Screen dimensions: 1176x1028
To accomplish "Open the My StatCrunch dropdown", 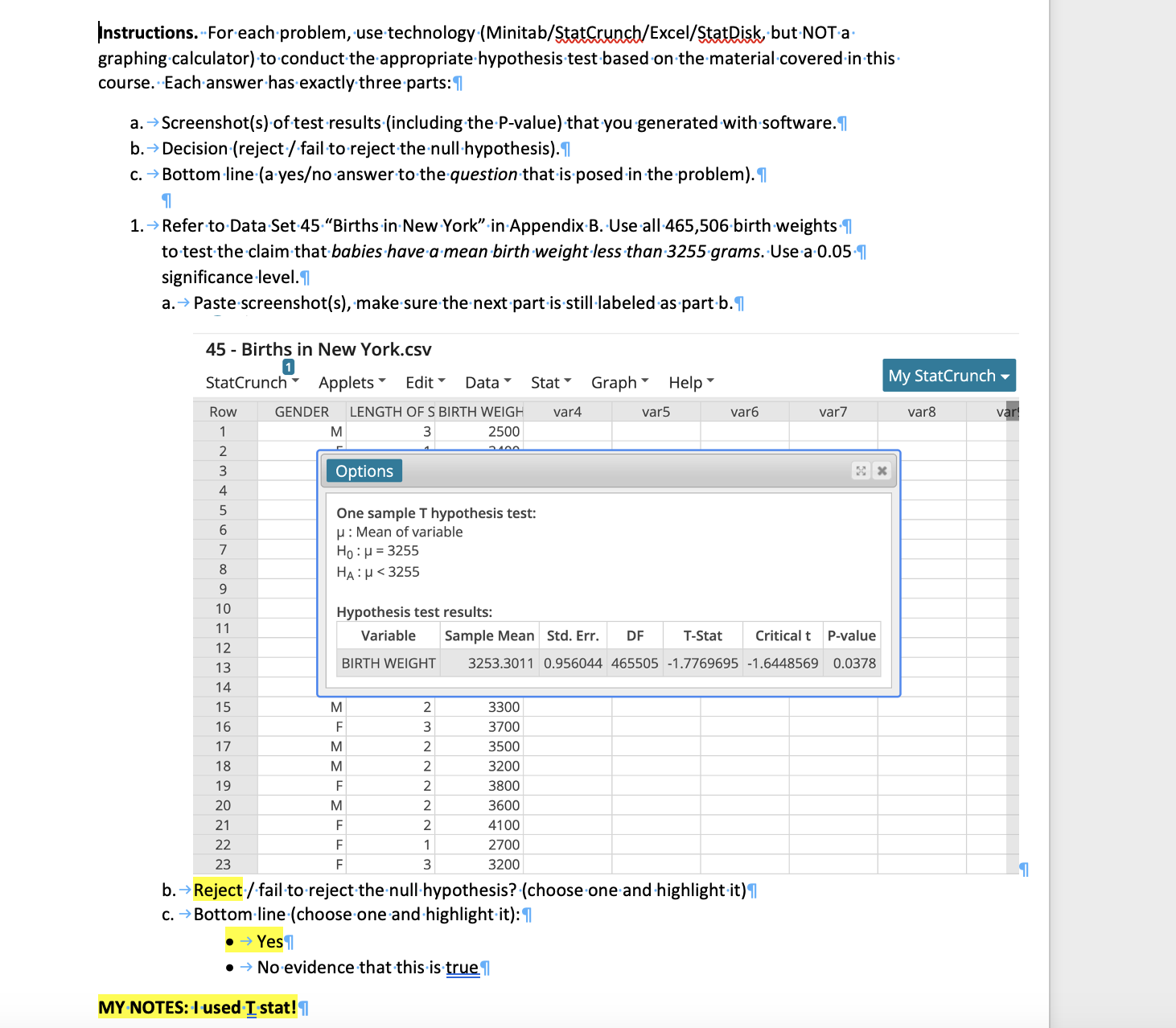I will point(948,375).
